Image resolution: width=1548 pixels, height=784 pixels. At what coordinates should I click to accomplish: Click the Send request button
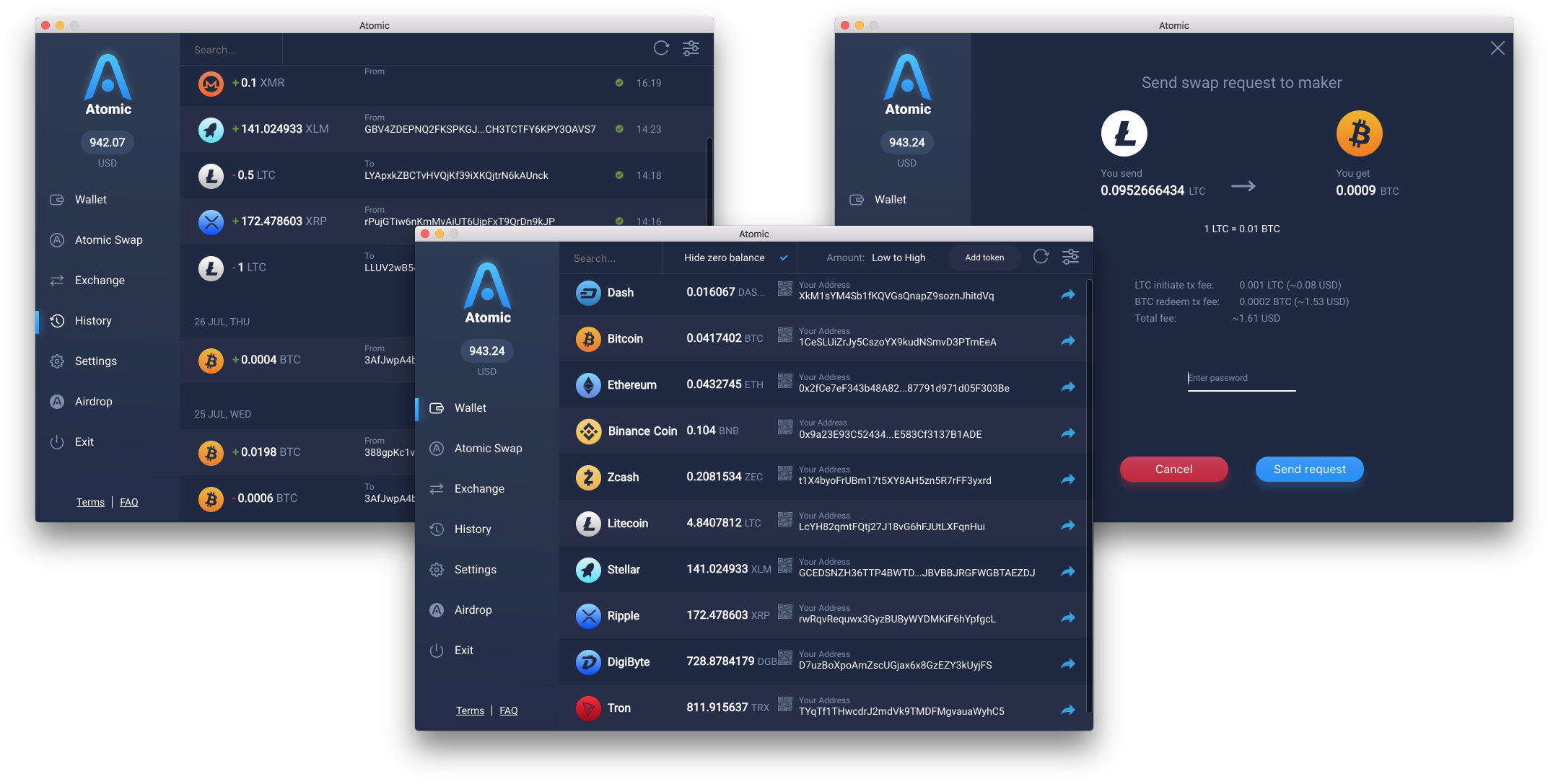pyautogui.click(x=1310, y=468)
